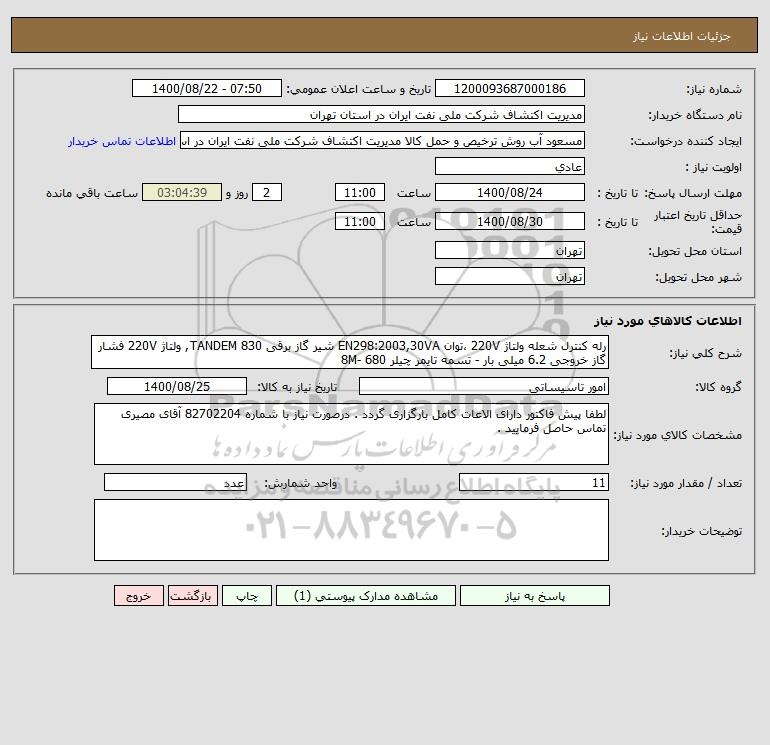Click the header title جزئیات اطلاعات نیاز
770x745 pixels.
coord(682,36)
